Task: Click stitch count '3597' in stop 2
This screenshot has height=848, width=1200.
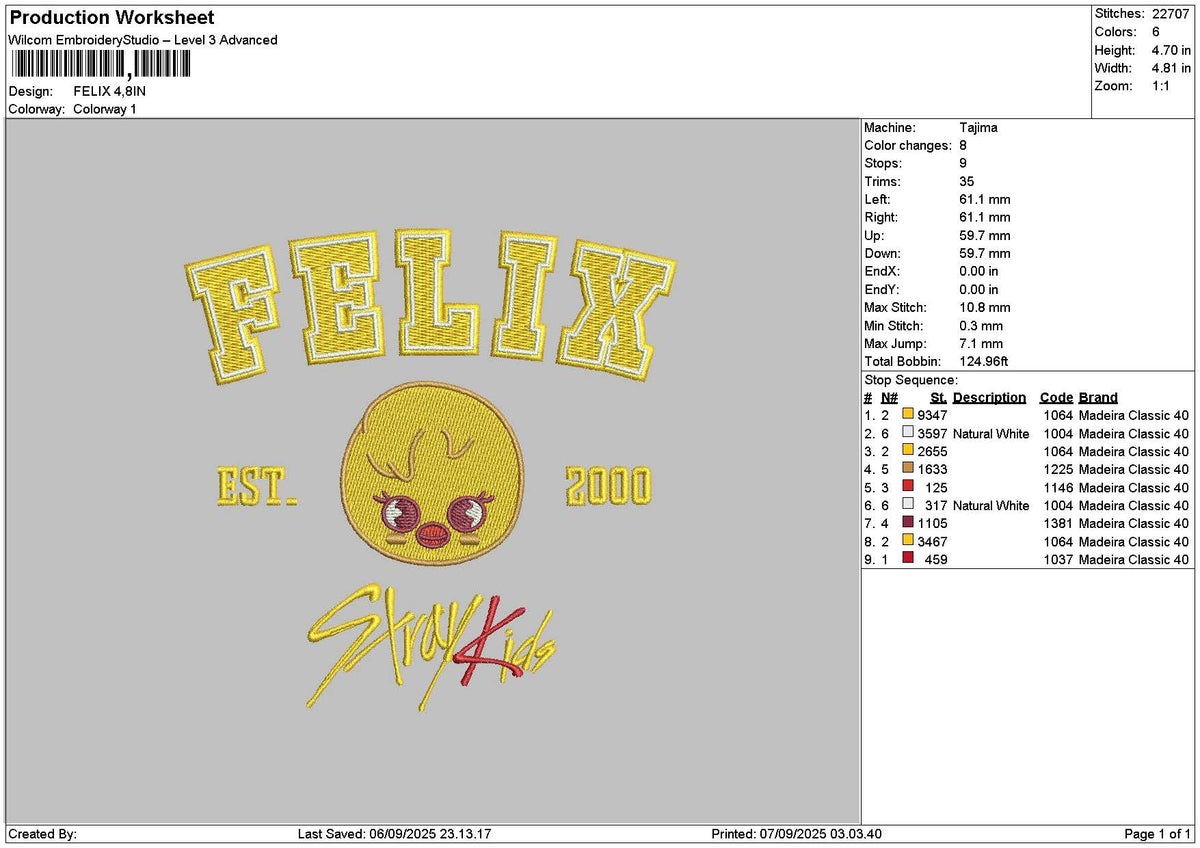Action: (x=932, y=433)
